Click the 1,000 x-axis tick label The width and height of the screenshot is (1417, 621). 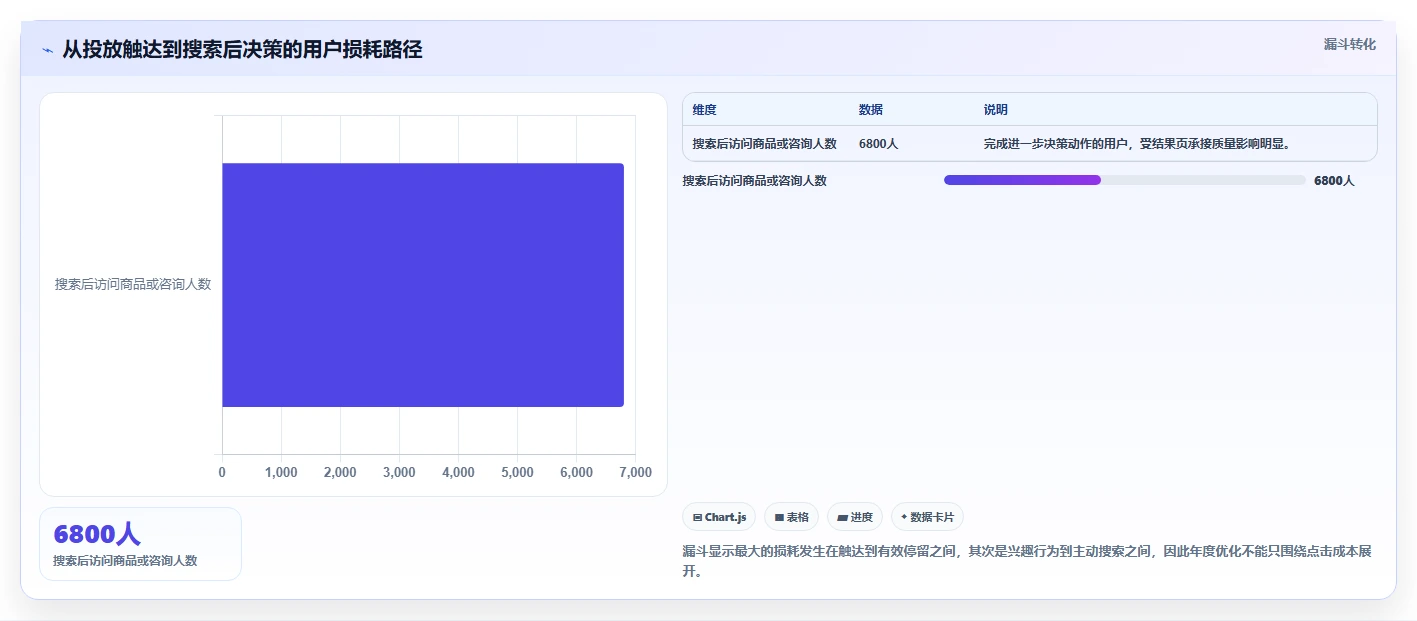pos(281,472)
